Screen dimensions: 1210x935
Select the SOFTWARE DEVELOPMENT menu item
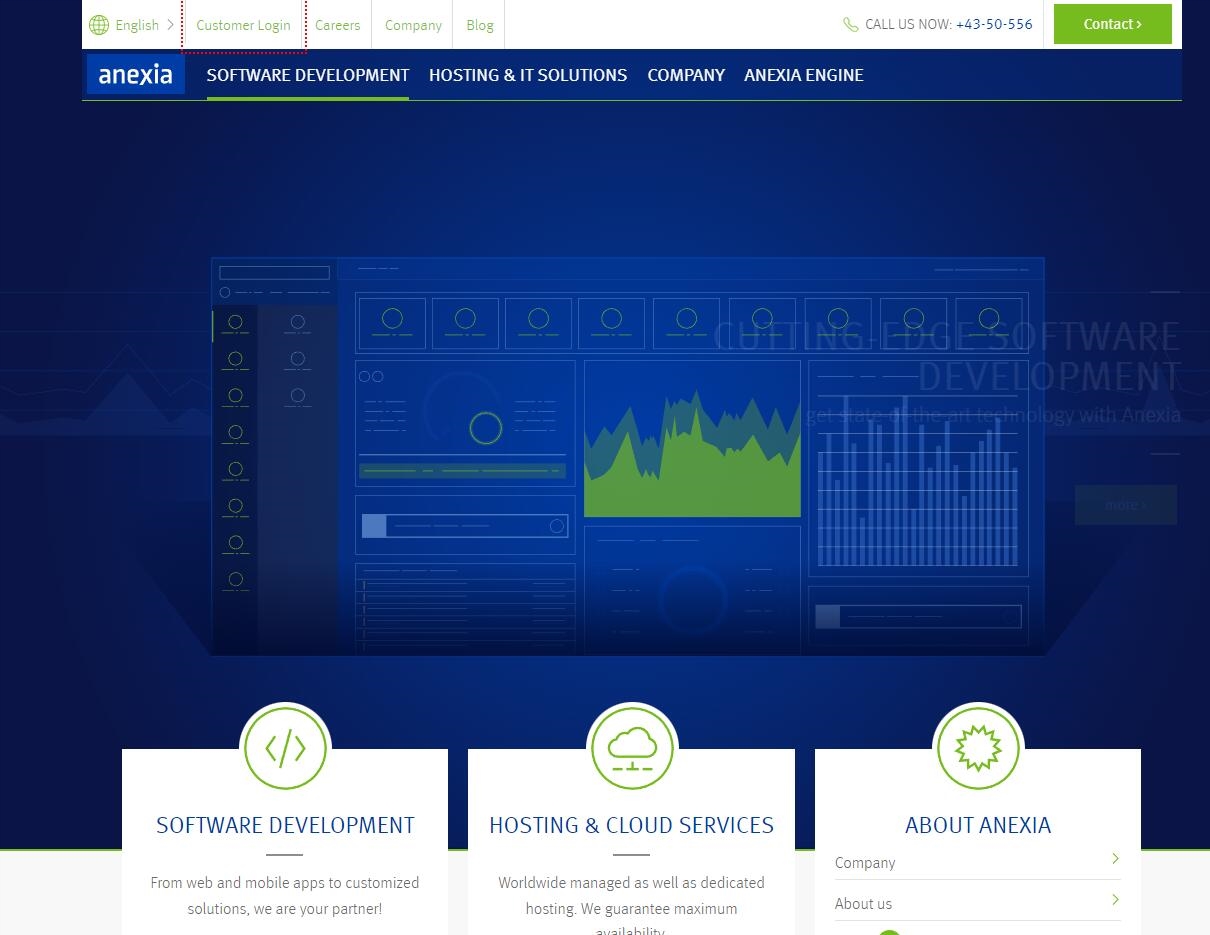308,75
